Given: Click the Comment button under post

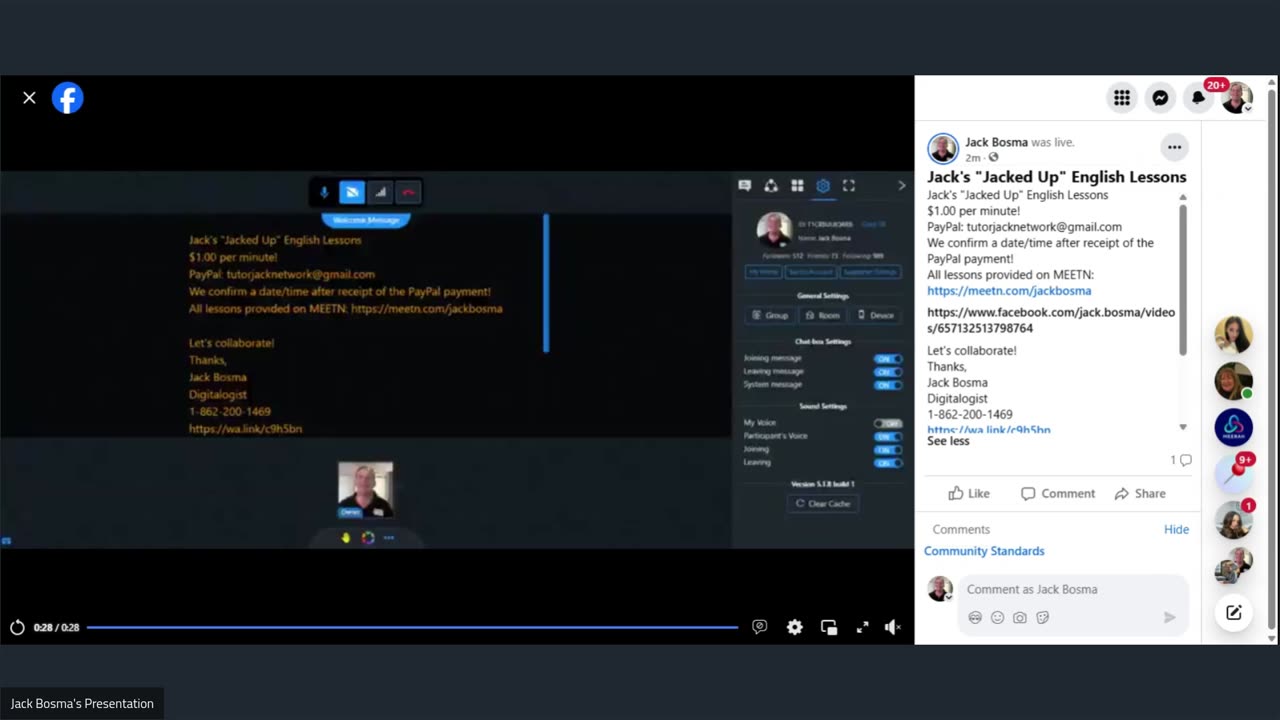Looking at the screenshot, I should point(1057,493).
